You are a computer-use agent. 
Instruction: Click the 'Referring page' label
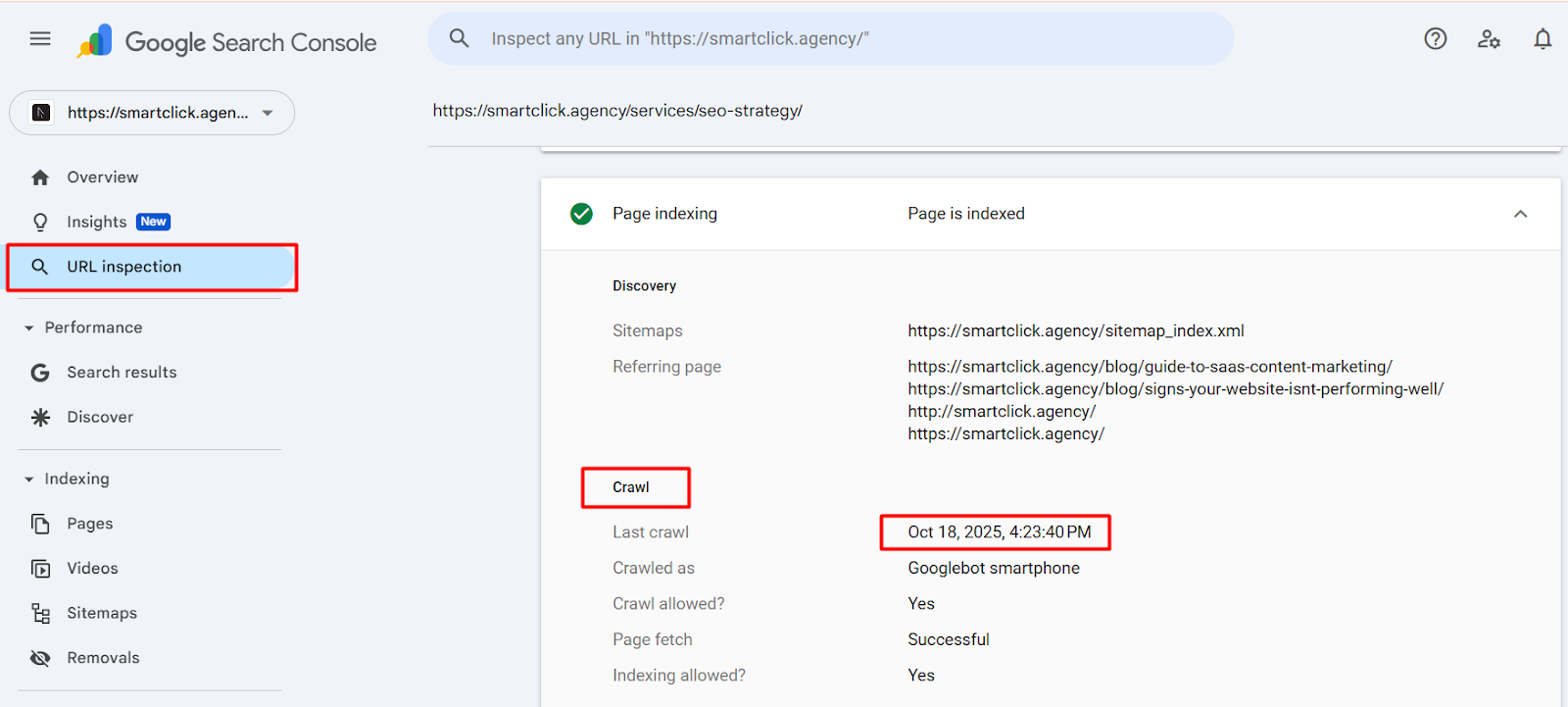tap(666, 367)
